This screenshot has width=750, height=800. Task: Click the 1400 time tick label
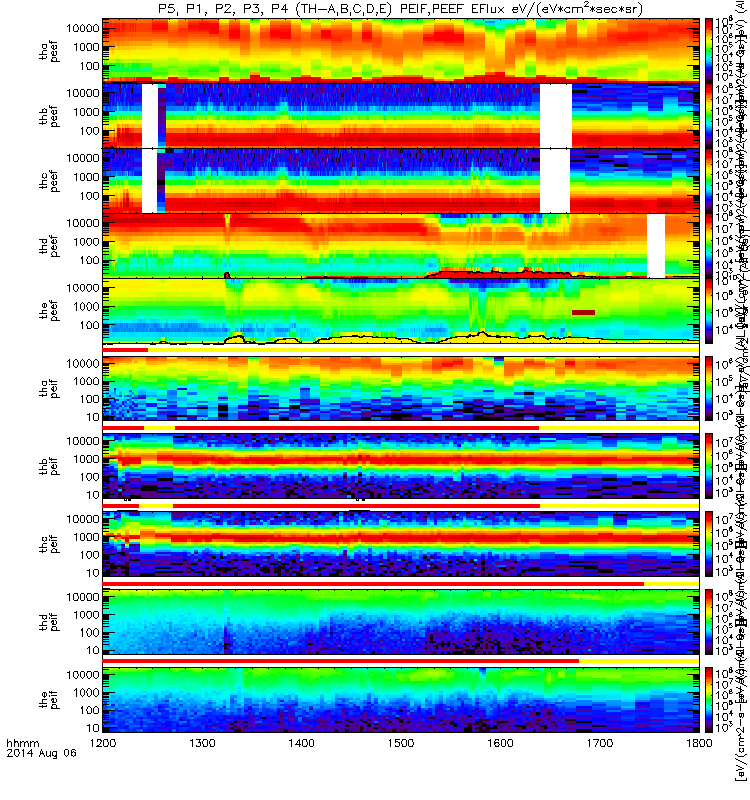click(302, 743)
